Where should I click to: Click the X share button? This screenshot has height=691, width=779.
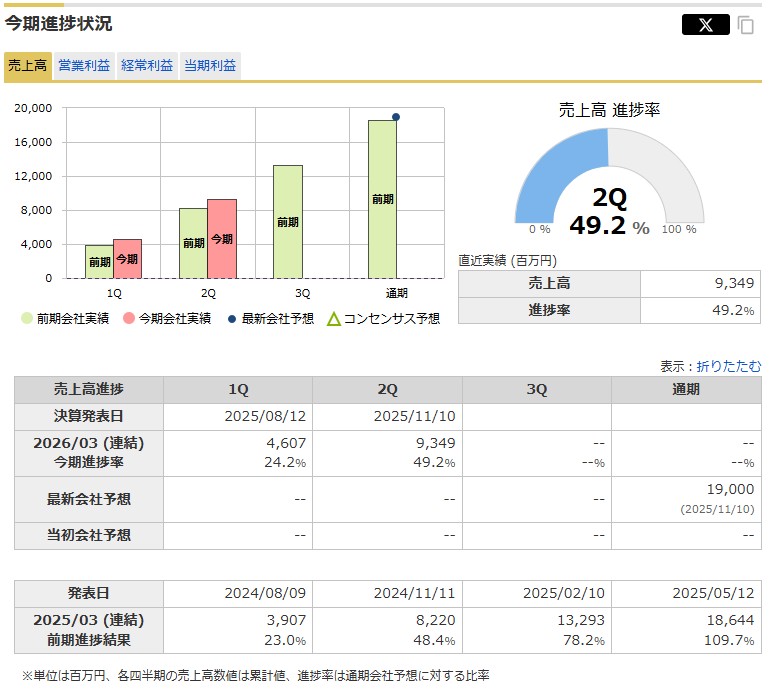click(705, 25)
